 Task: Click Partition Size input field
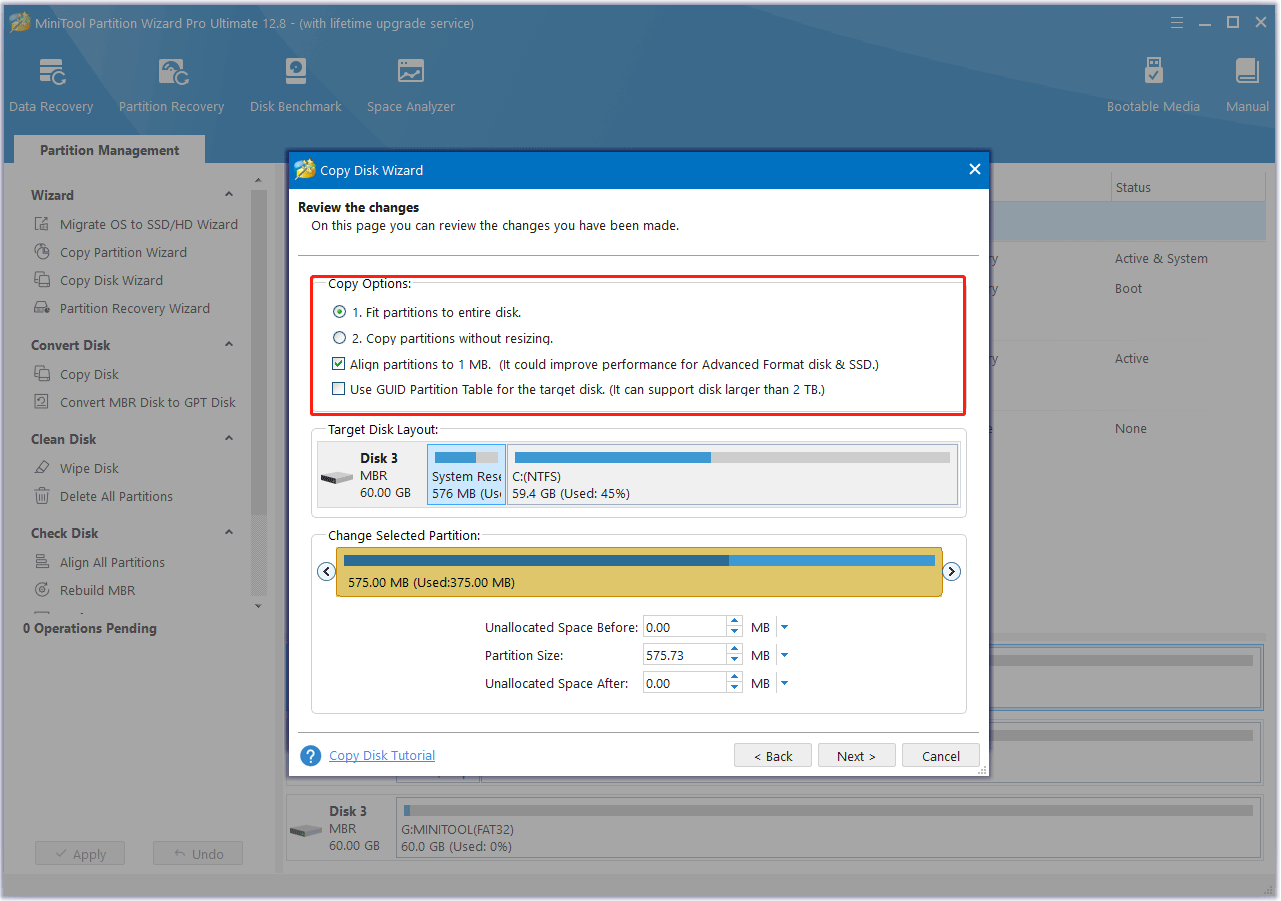point(684,655)
